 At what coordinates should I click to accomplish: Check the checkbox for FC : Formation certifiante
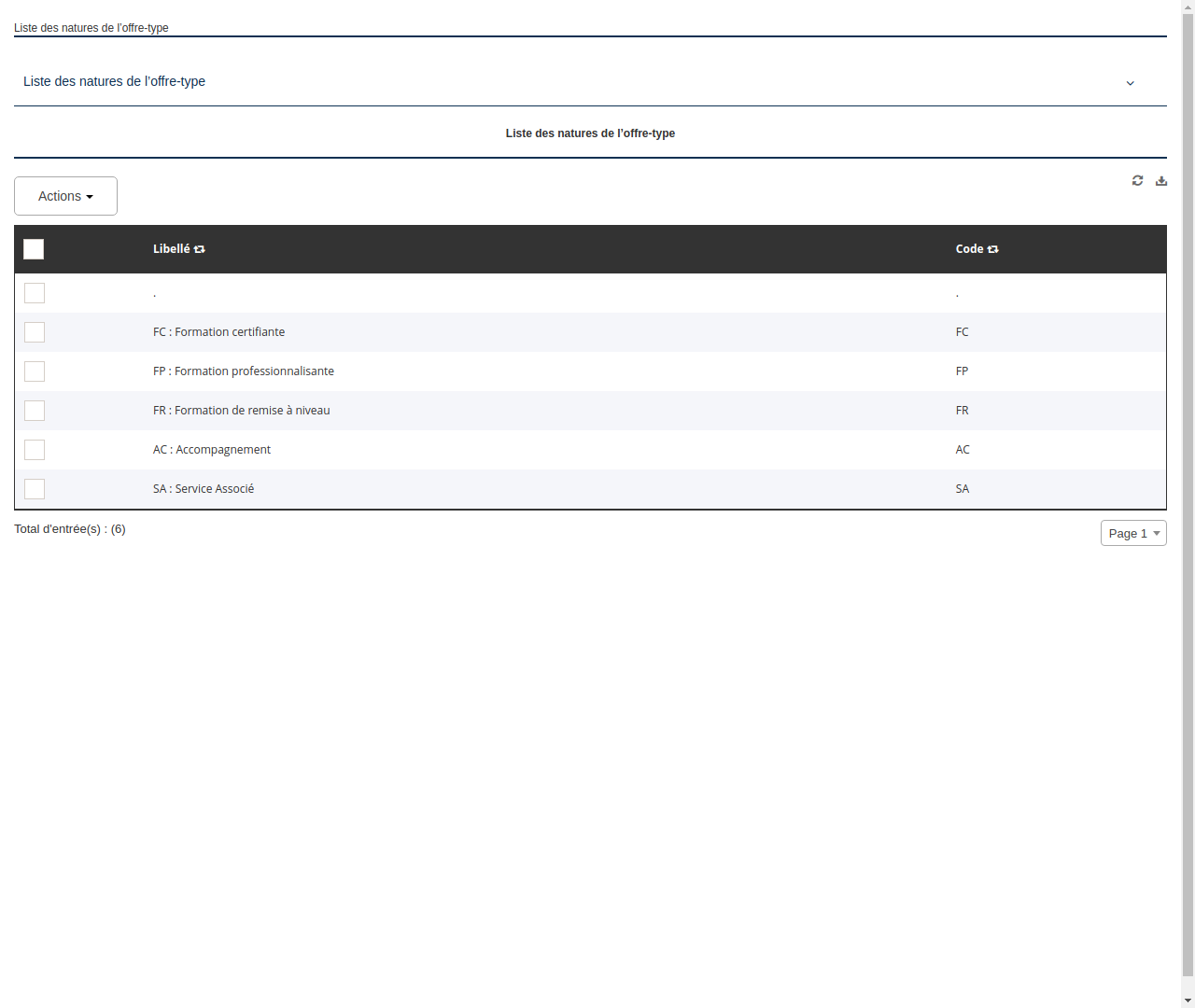pos(35,332)
